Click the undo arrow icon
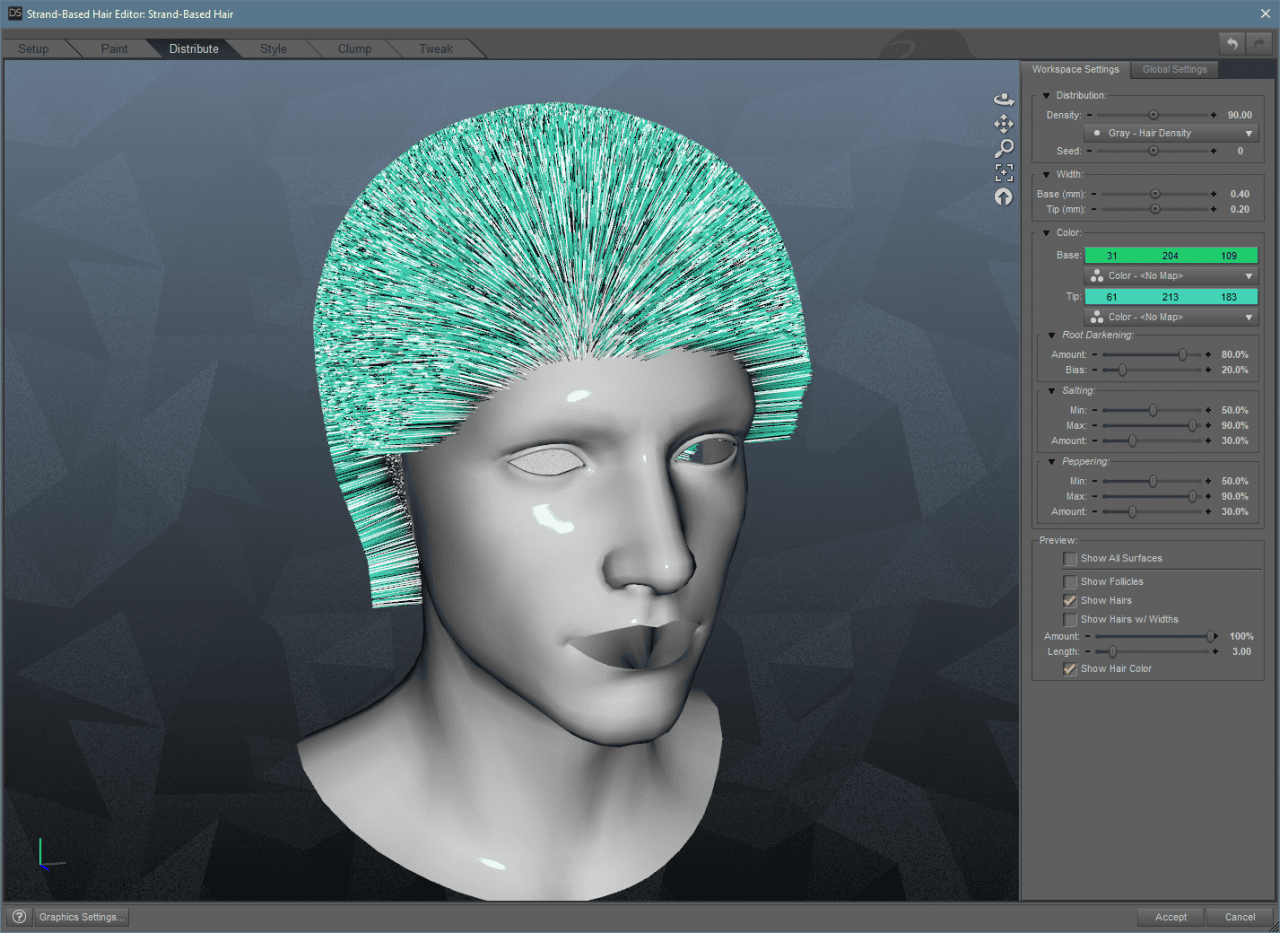The image size is (1280, 933). (1231, 44)
